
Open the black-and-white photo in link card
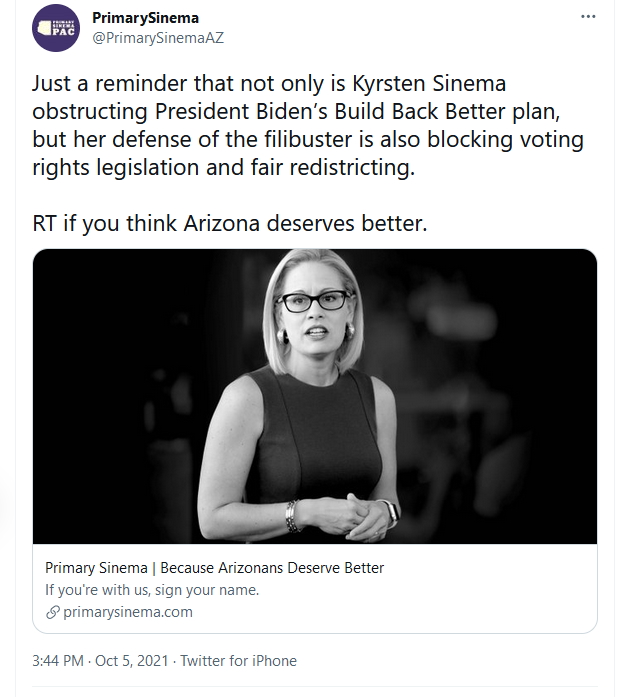tap(315, 396)
